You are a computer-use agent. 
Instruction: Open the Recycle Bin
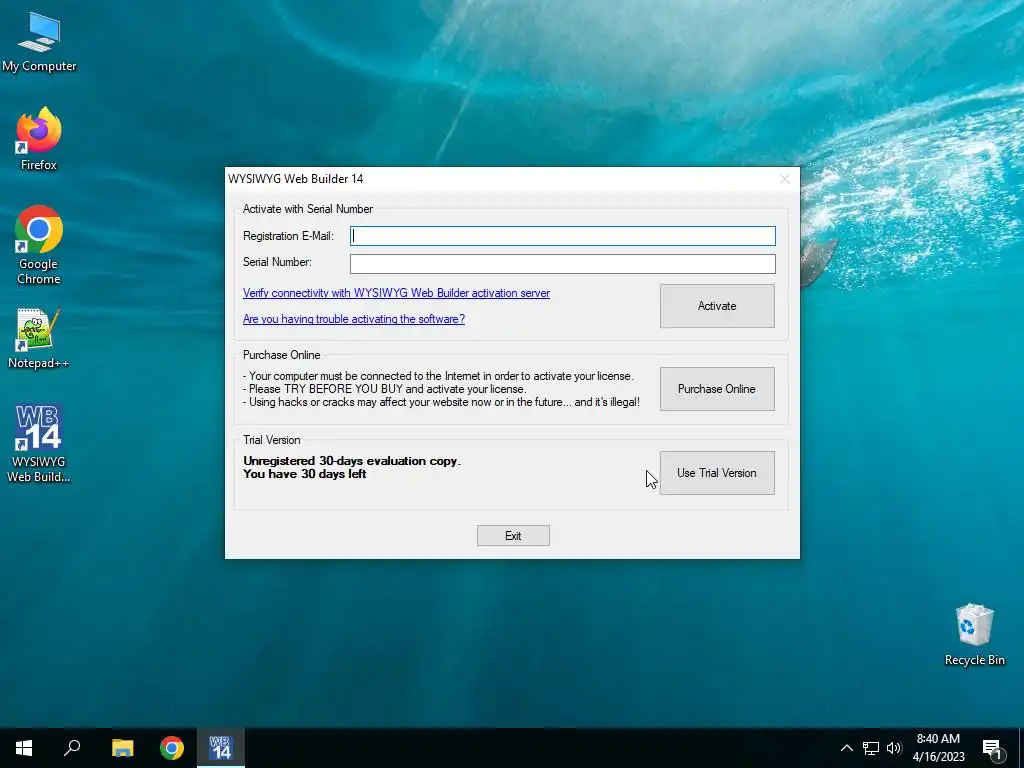click(x=974, y=635)
